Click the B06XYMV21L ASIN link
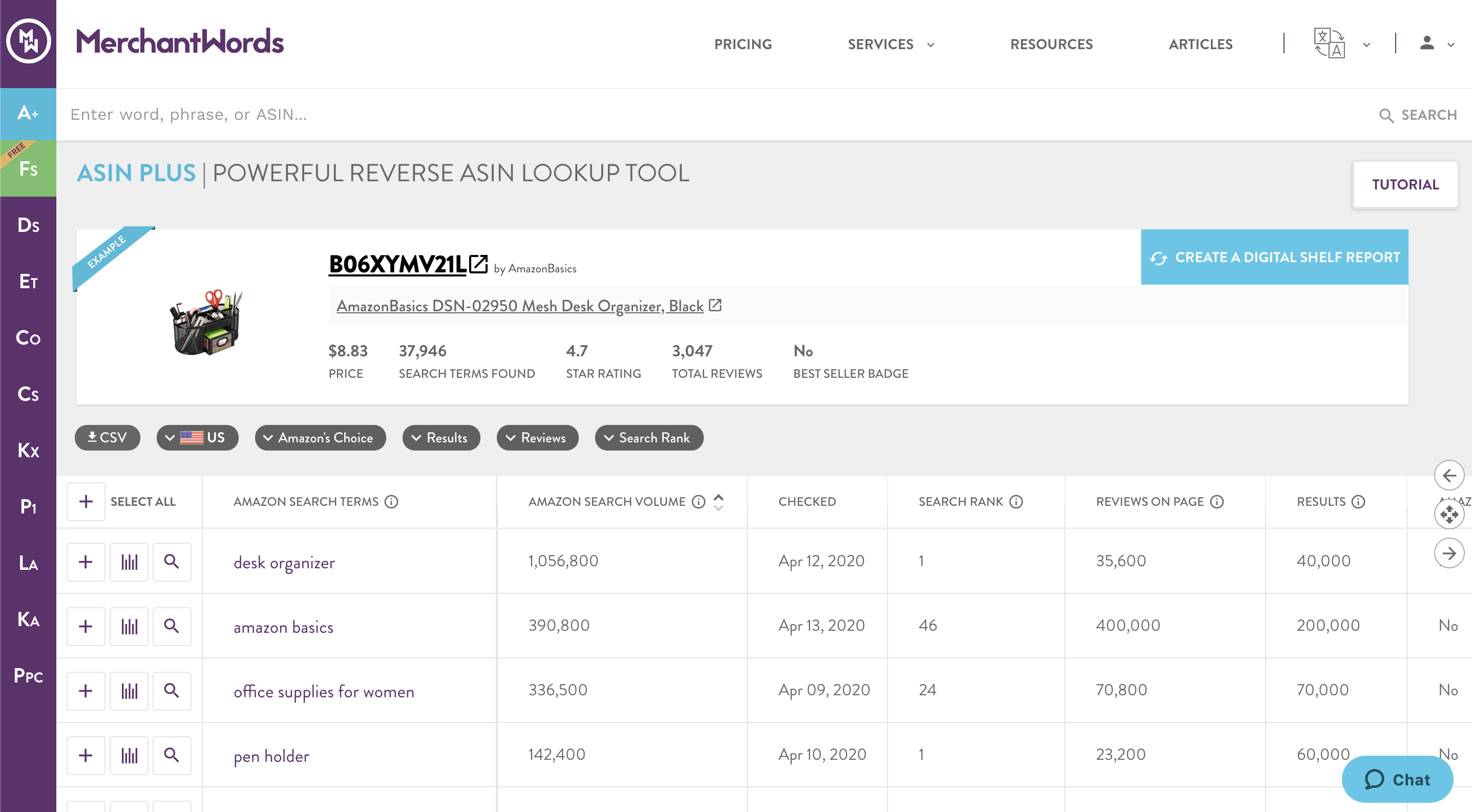 click(x=397, y=264)
